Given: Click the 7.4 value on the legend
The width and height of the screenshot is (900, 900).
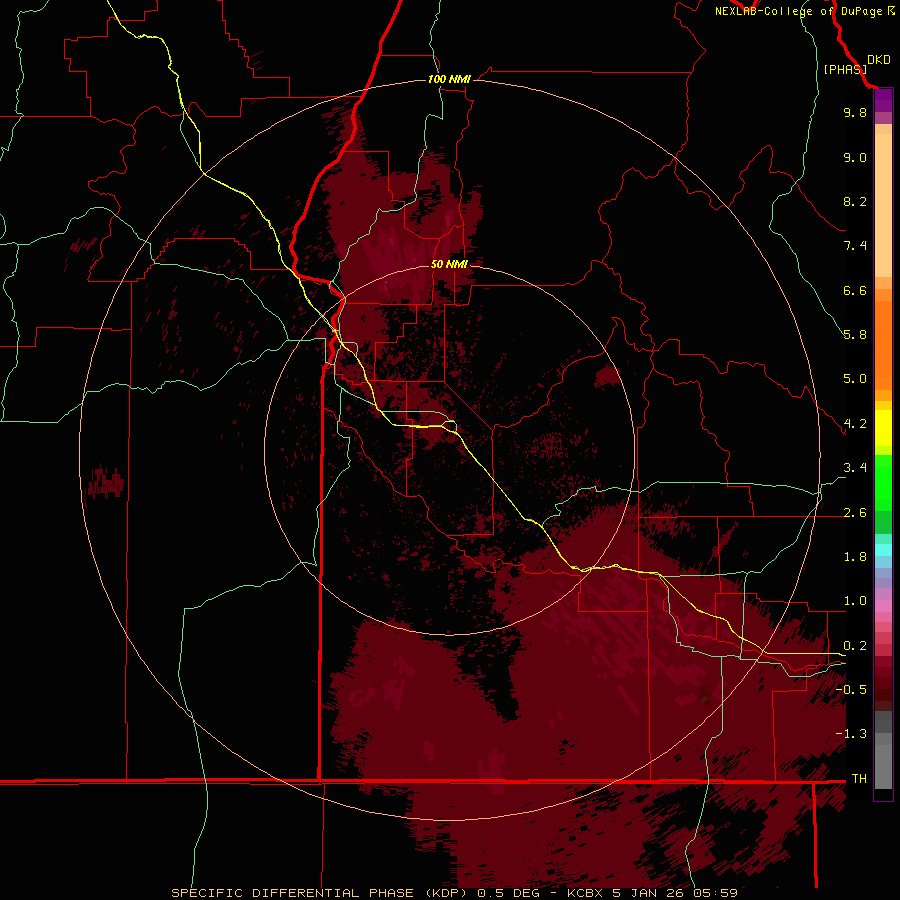Looking at the screenshot, I should 855,246.
